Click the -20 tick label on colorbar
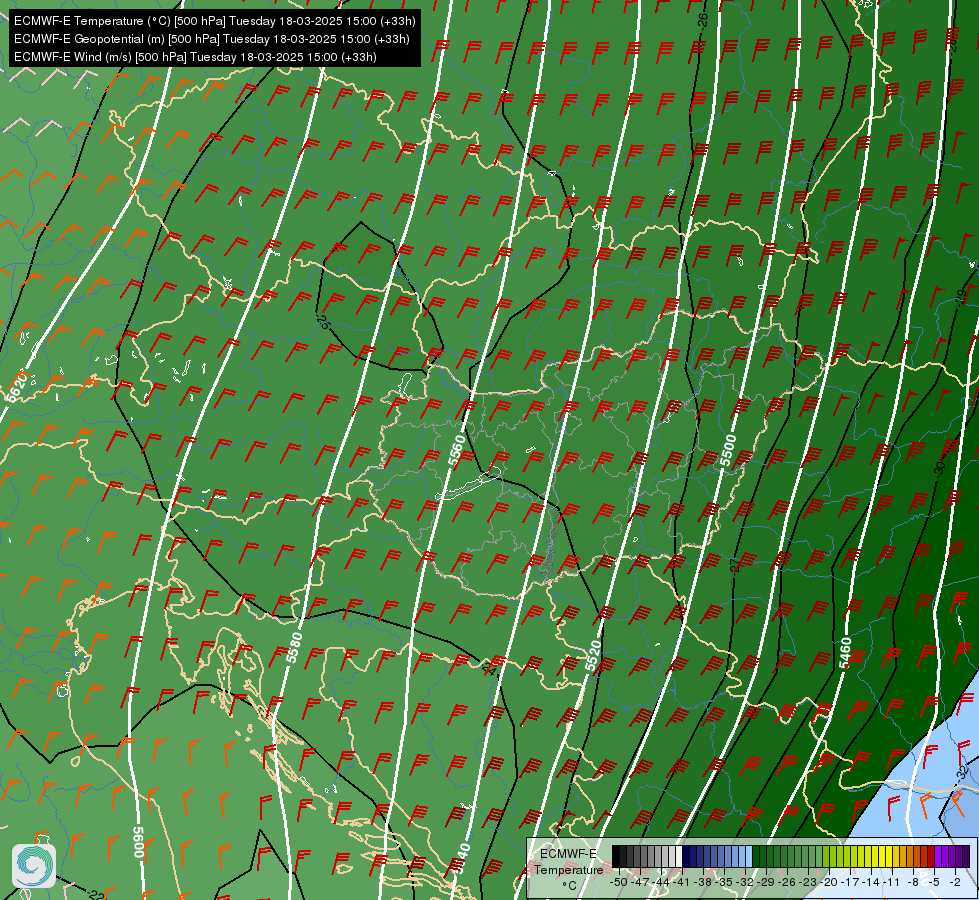 pos(831,882)
